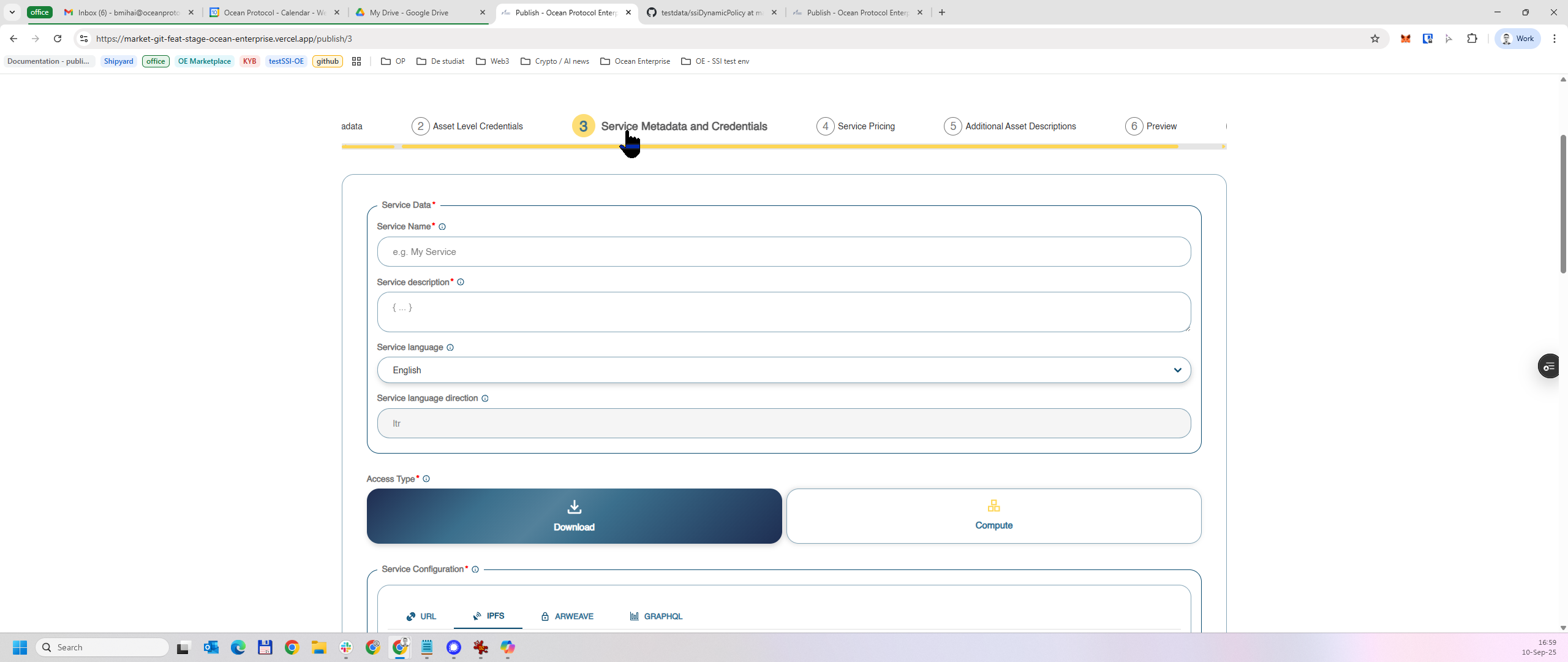Open tab search chevron in Chrome
Viewport: 1568px width, 662px height.
pyautogui.click(x=12, y=12)
